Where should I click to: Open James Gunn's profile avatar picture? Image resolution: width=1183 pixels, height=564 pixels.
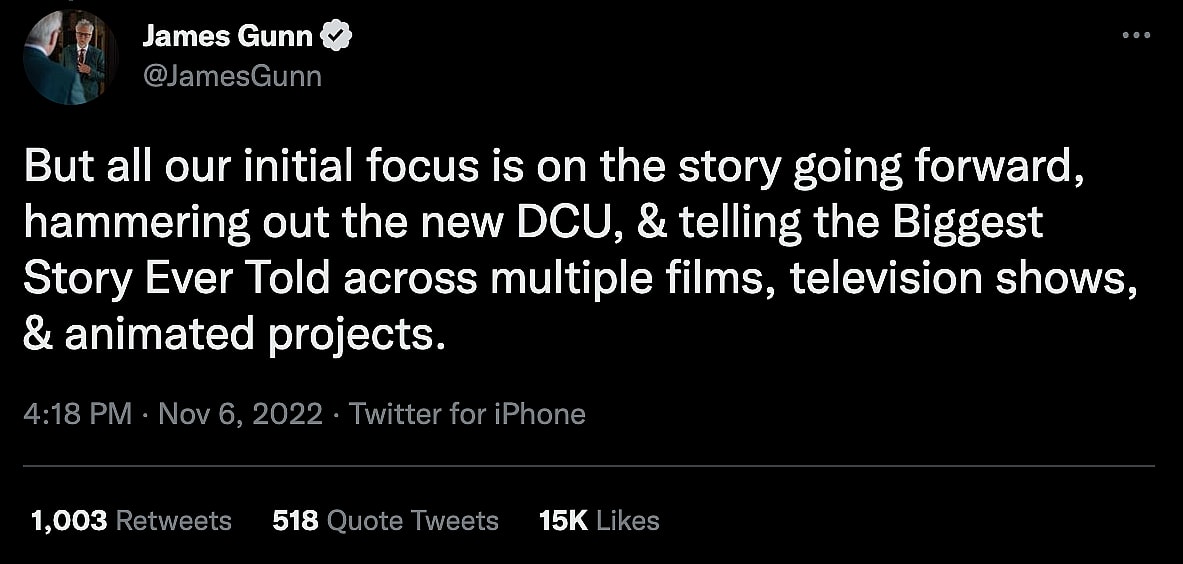coord(70,58)
